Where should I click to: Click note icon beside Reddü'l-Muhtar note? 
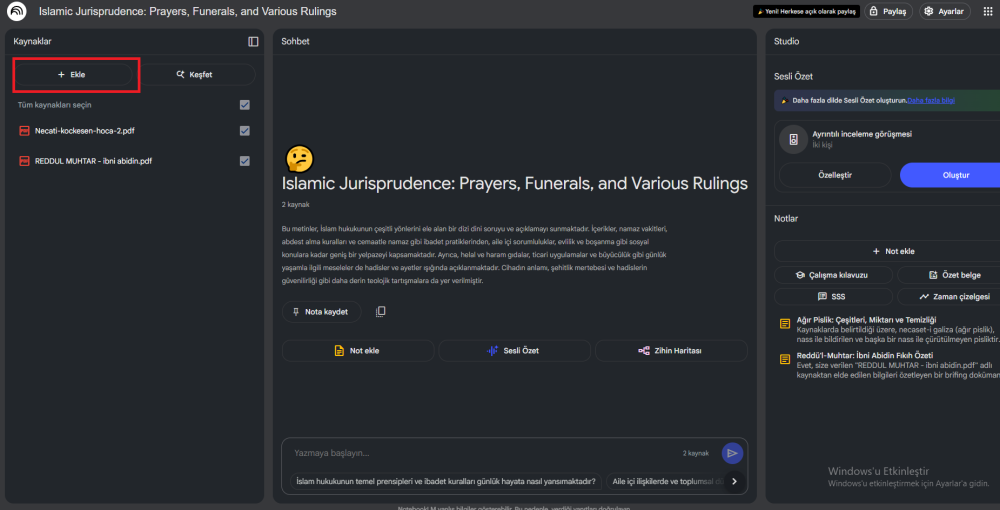[784, 359]
